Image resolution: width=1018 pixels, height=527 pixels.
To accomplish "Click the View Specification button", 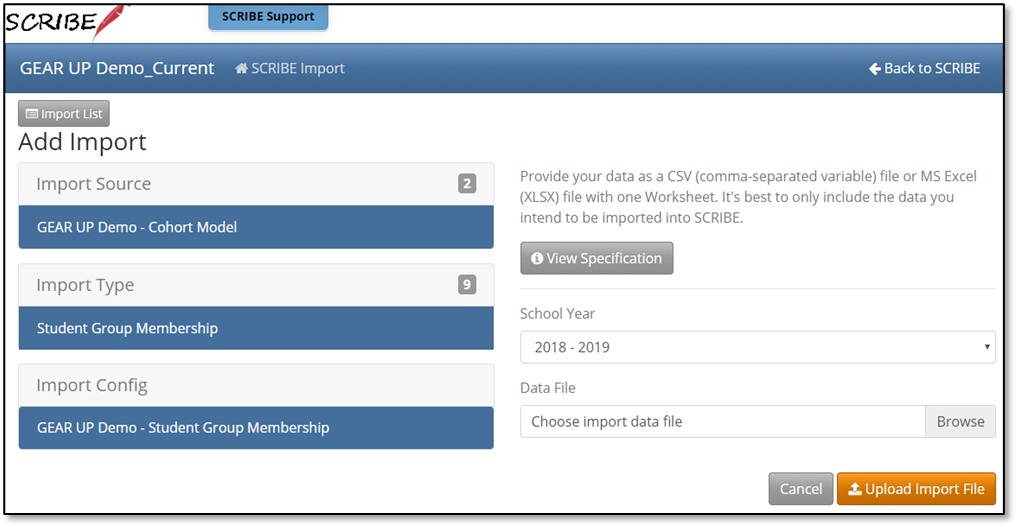I will (597, 258).
